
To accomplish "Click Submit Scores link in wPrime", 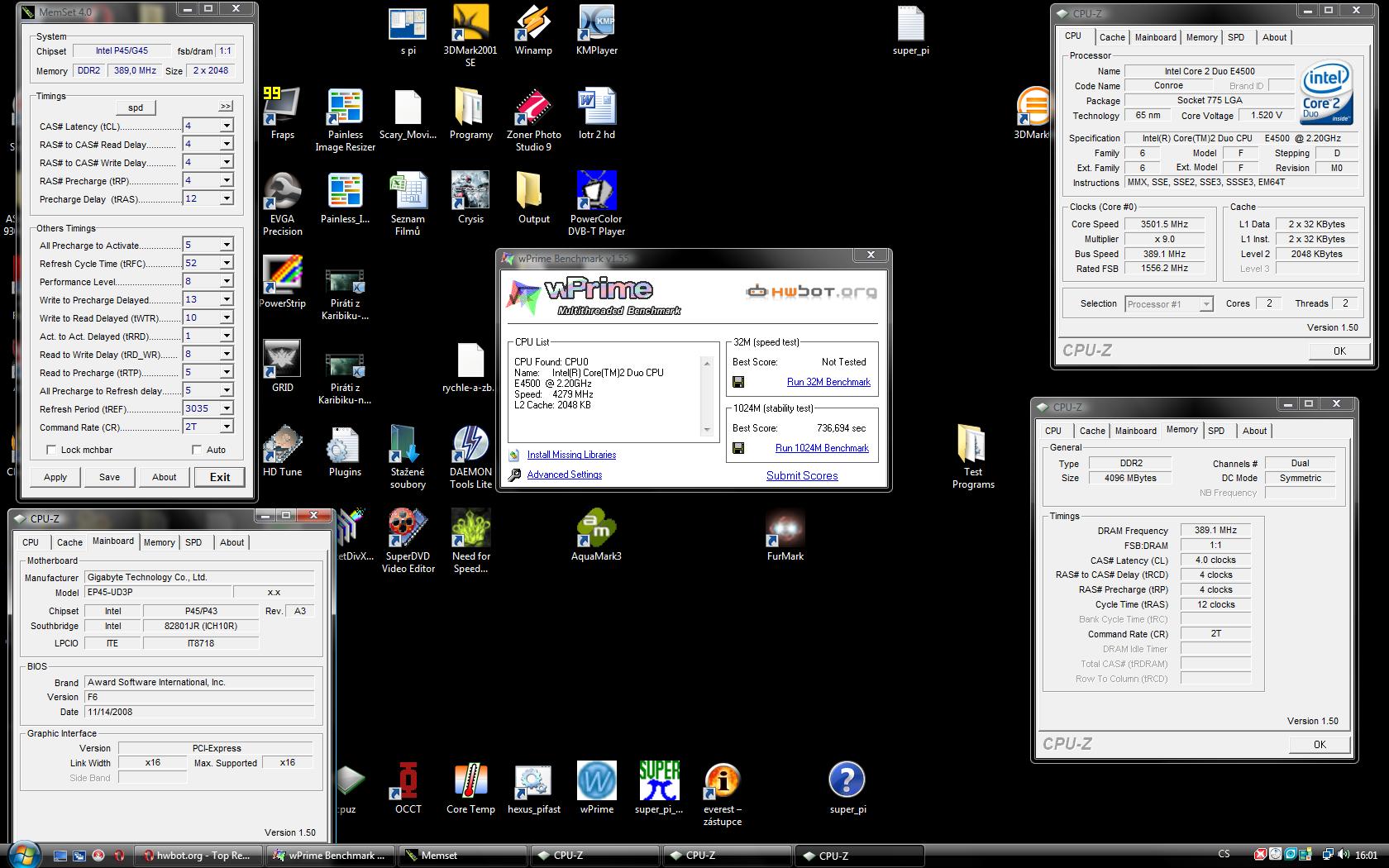I will coord(802,475).
